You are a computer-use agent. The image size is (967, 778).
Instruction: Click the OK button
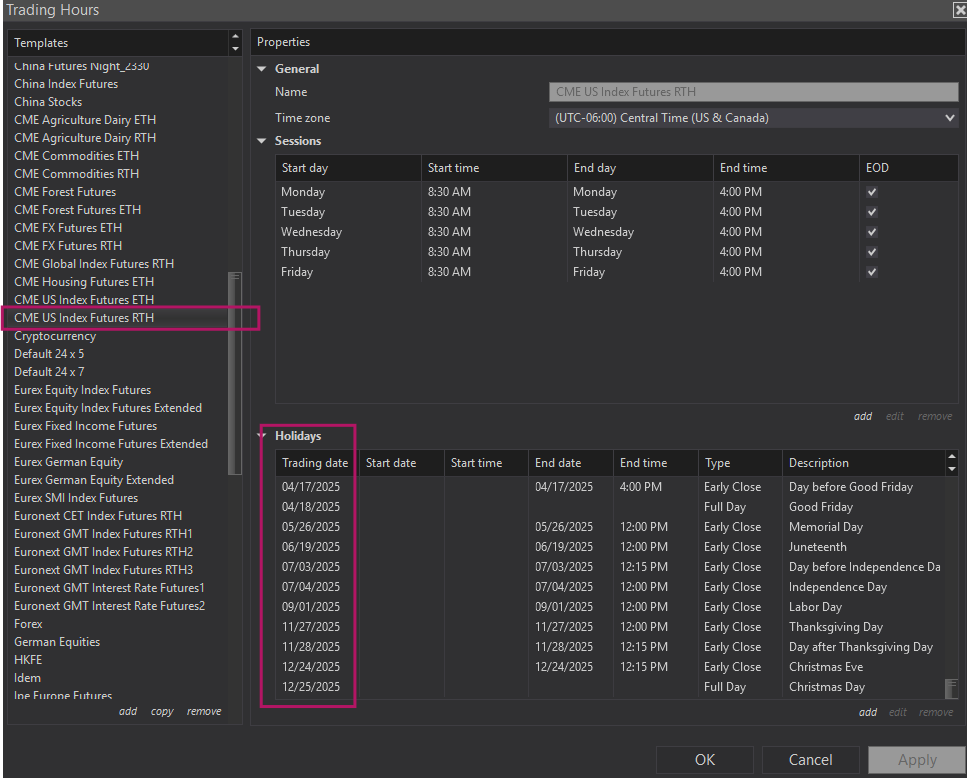(705, 760)
